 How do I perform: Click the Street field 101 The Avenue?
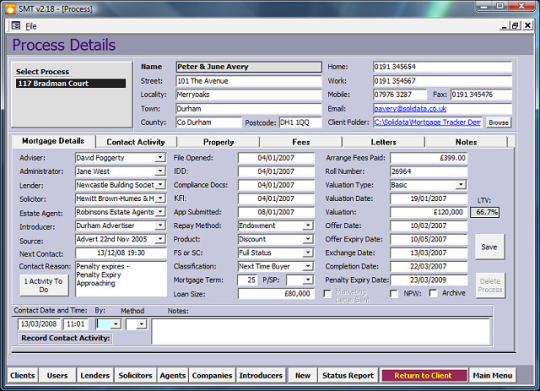tap(249, 81)
